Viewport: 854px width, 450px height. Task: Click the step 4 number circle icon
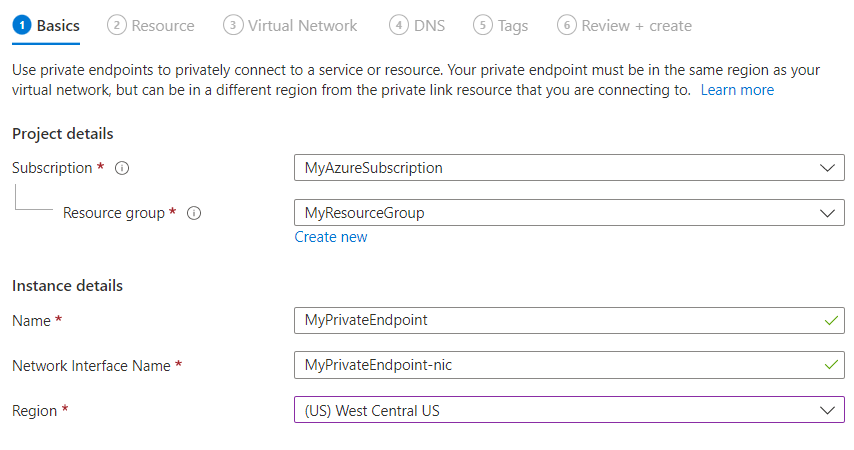pyautogui.click(x=399, y=26)
